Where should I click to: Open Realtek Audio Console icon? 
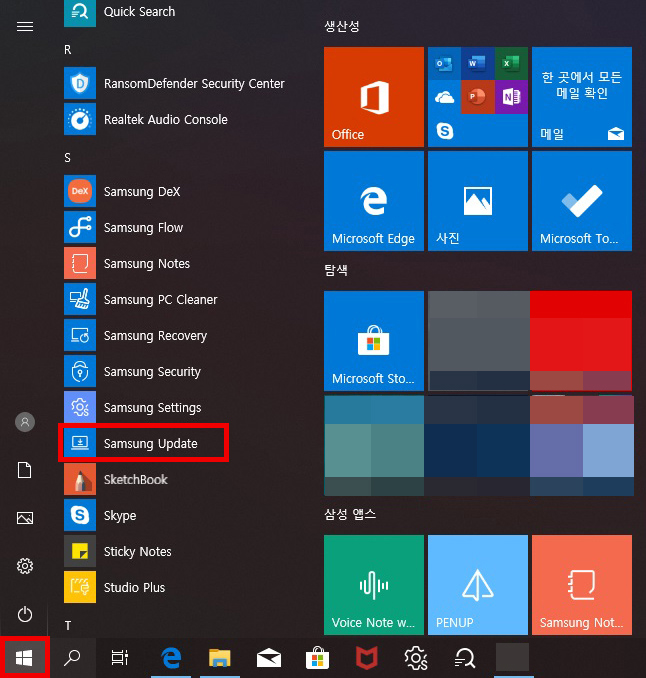80,119
